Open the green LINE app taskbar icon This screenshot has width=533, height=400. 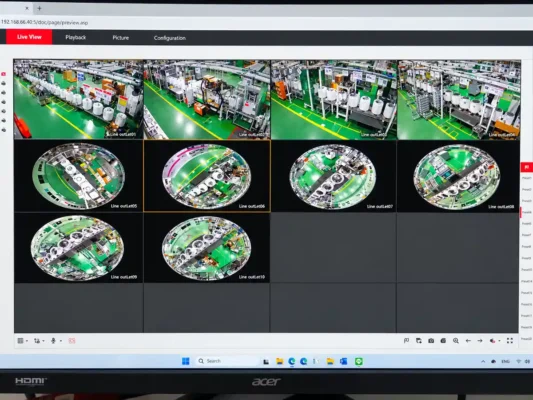click(x=359, y=362)
